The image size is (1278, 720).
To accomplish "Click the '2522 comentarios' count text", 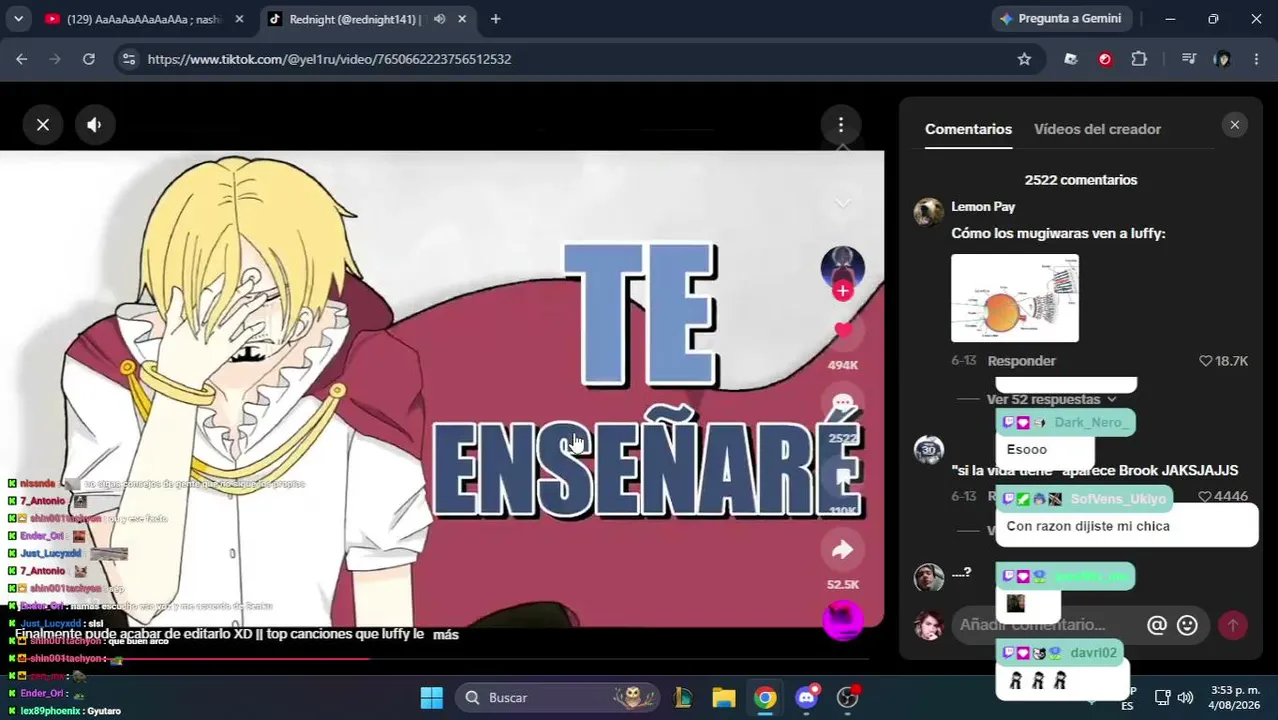I will pyautogui.click(x=1081, y=180).
